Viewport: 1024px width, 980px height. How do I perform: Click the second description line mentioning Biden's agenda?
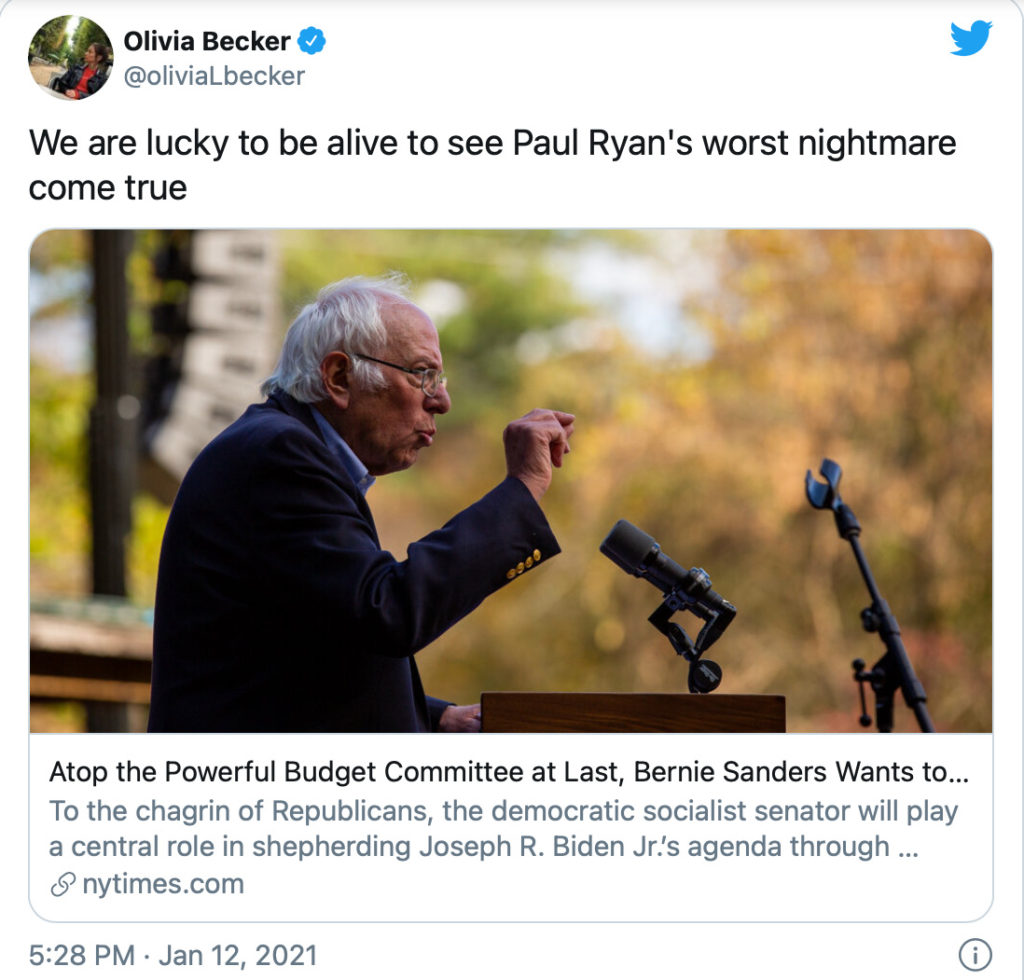click(484, 847)
